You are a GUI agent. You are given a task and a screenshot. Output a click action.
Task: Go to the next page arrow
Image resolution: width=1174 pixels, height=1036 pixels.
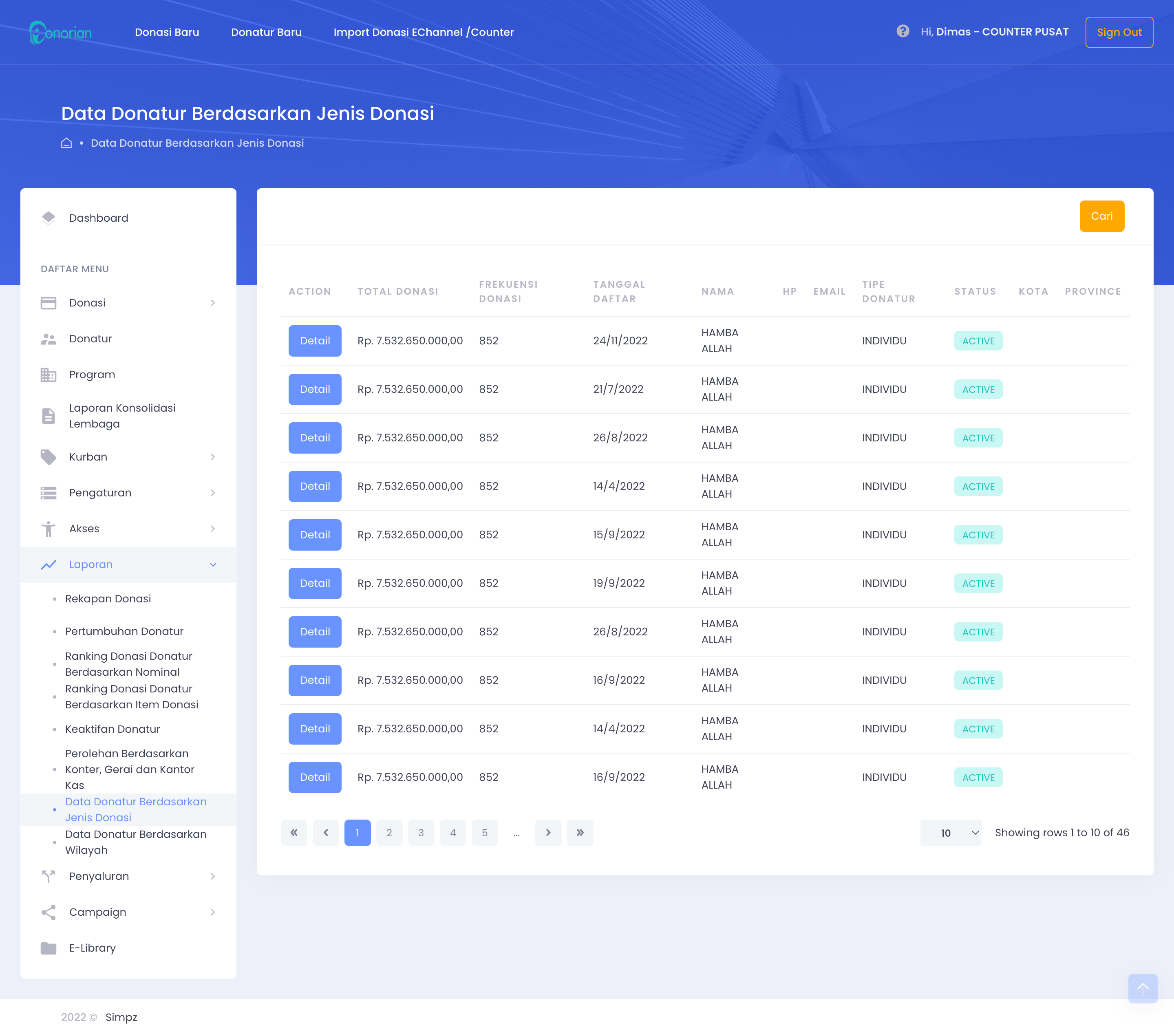point(548,832)
